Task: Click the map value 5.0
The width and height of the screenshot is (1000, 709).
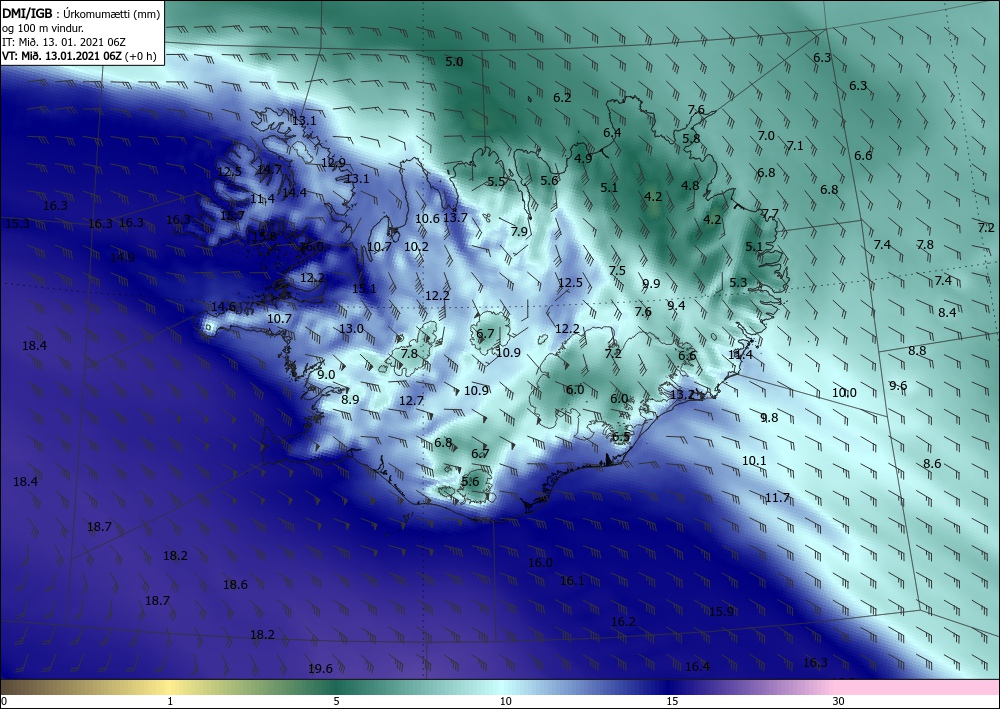Action: click(454, 62)
